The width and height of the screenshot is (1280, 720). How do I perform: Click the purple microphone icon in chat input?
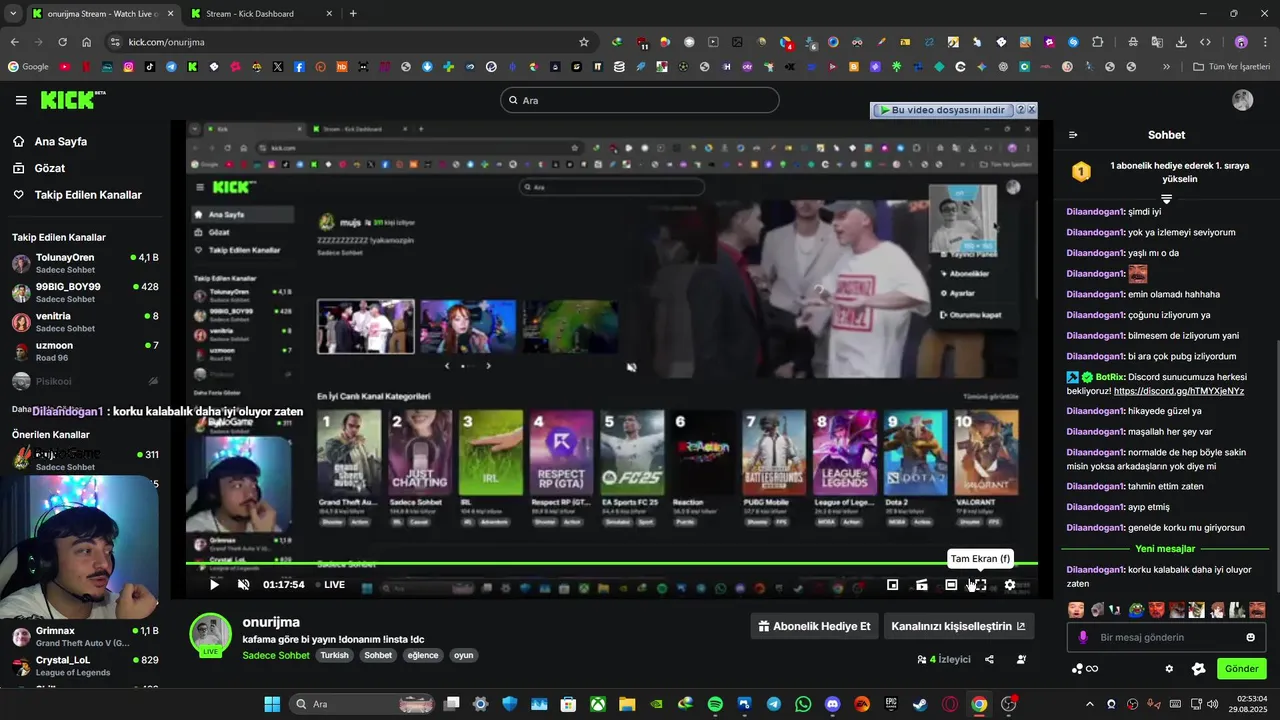click(x=1083, y=637)
